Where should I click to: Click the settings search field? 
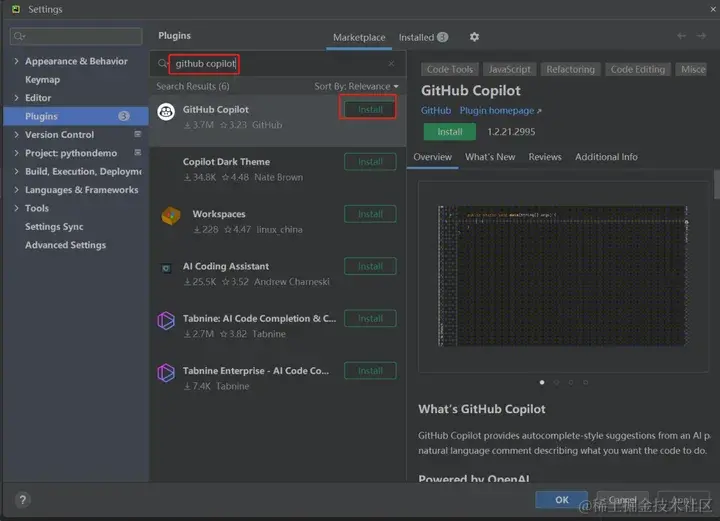coord(76,36)
